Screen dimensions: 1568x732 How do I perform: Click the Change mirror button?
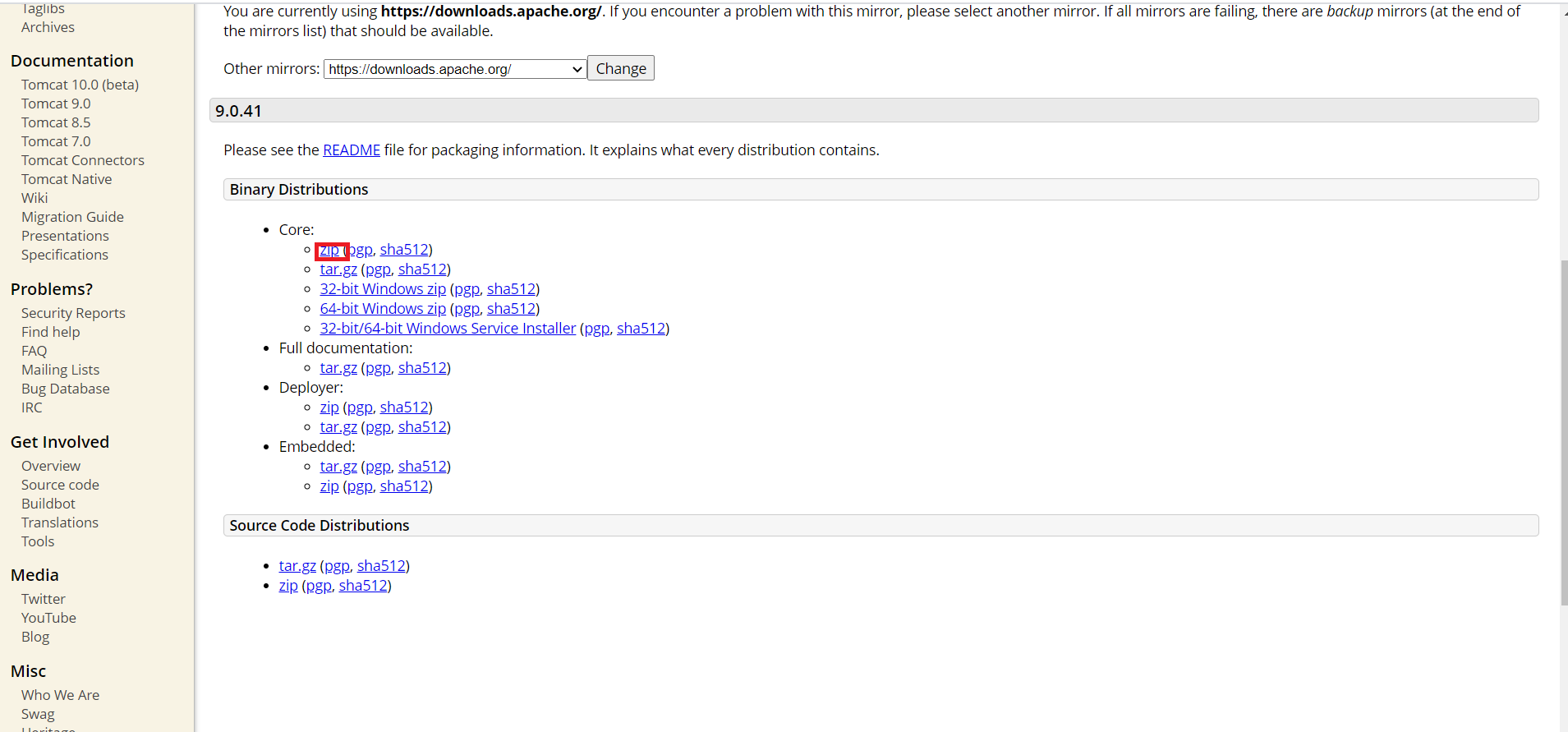click(621, 68)
